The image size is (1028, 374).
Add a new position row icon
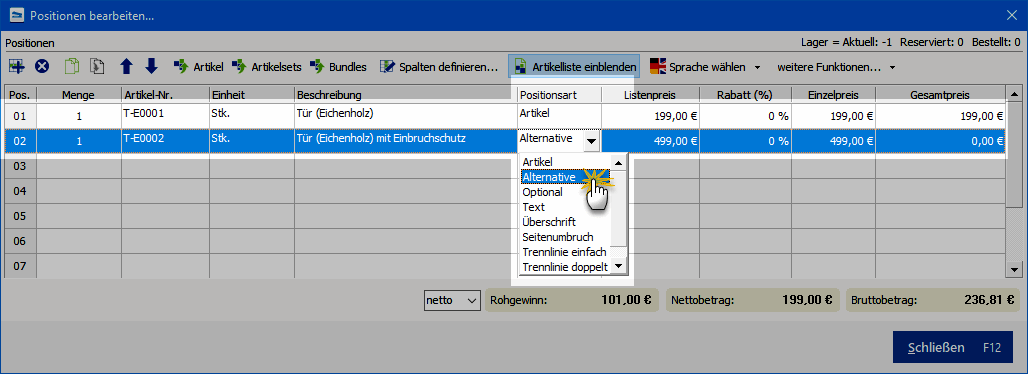pos(16,66)
